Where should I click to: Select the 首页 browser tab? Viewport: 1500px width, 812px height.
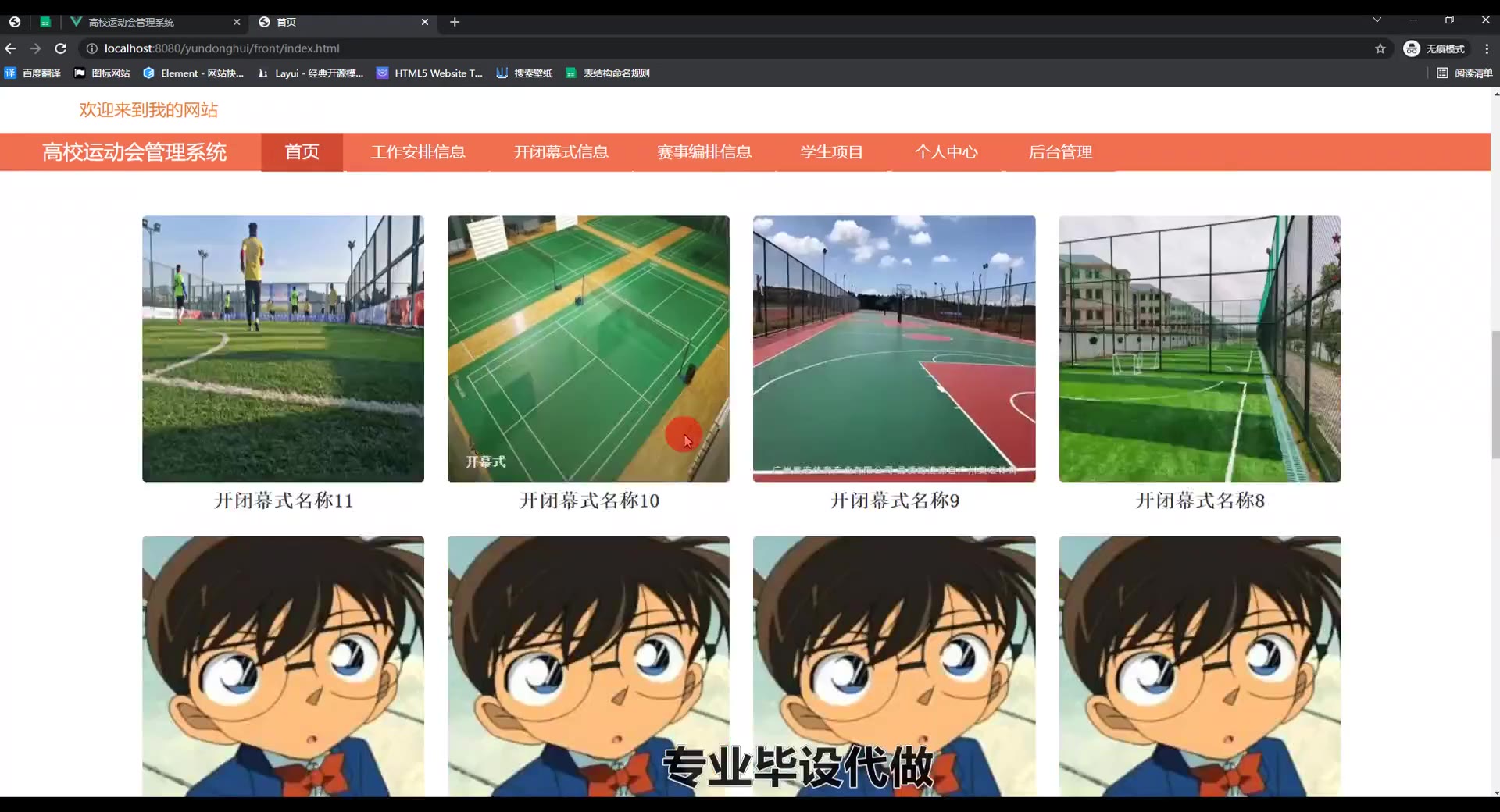click(x=344, y=22)
